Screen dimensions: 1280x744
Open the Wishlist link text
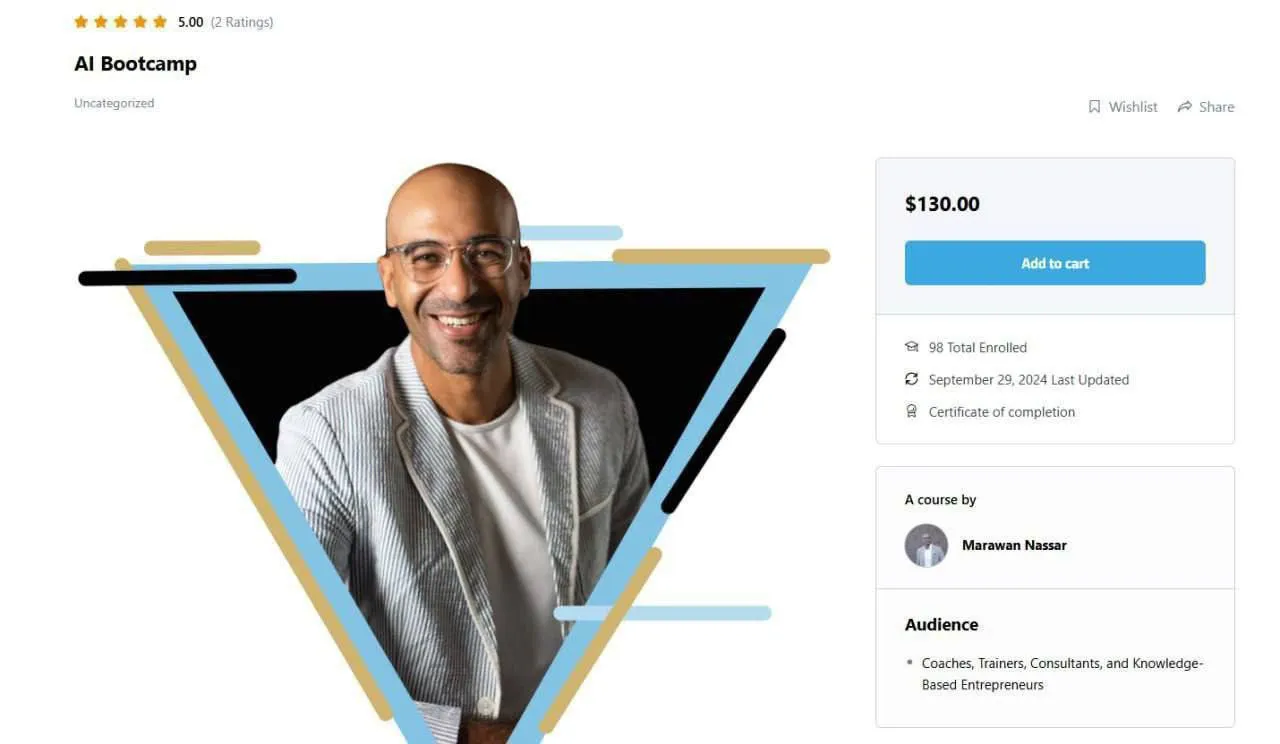[x=1133, y=107]
